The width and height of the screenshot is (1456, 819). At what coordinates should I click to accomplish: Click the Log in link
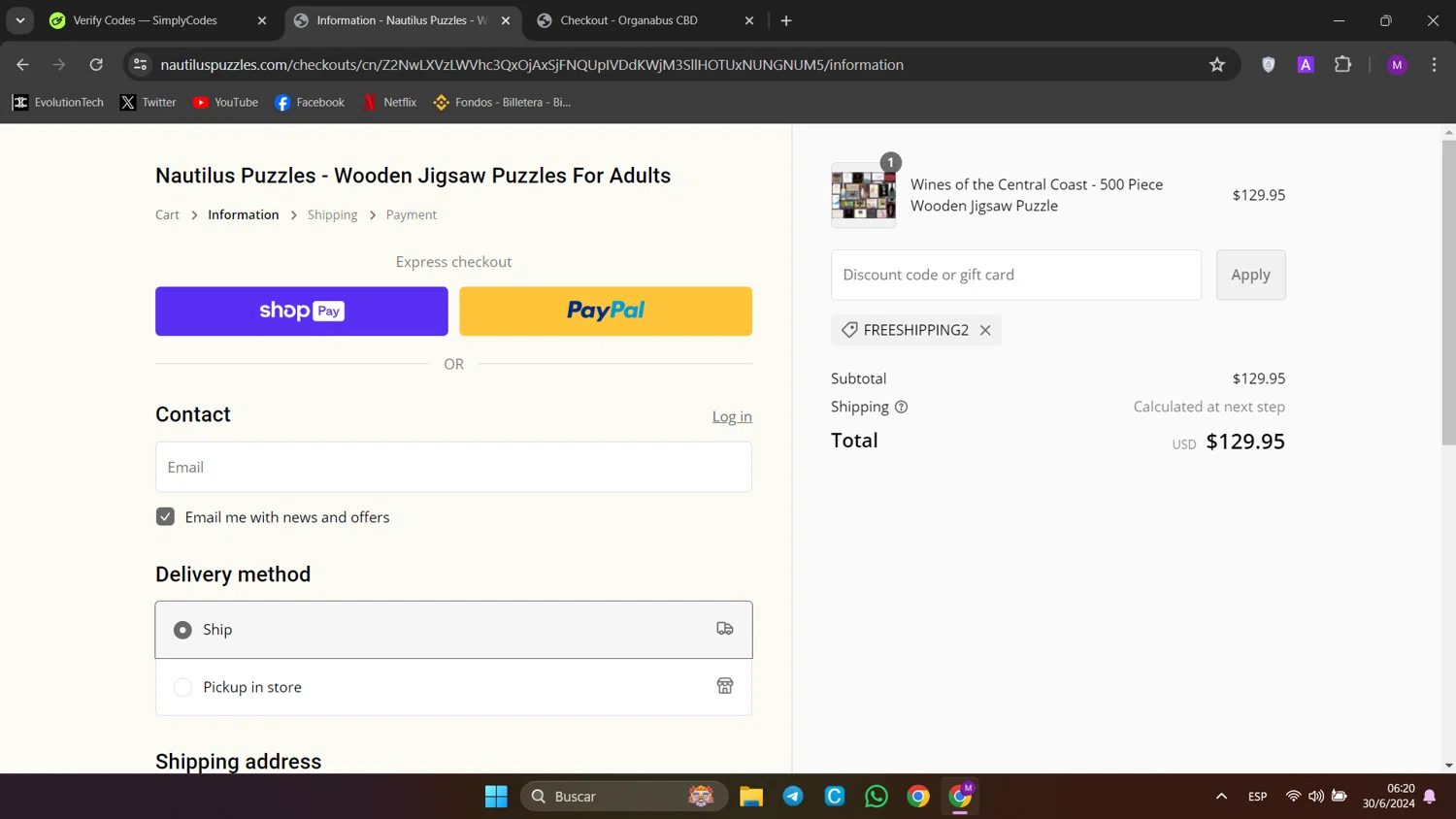click(x=732, y=416)
